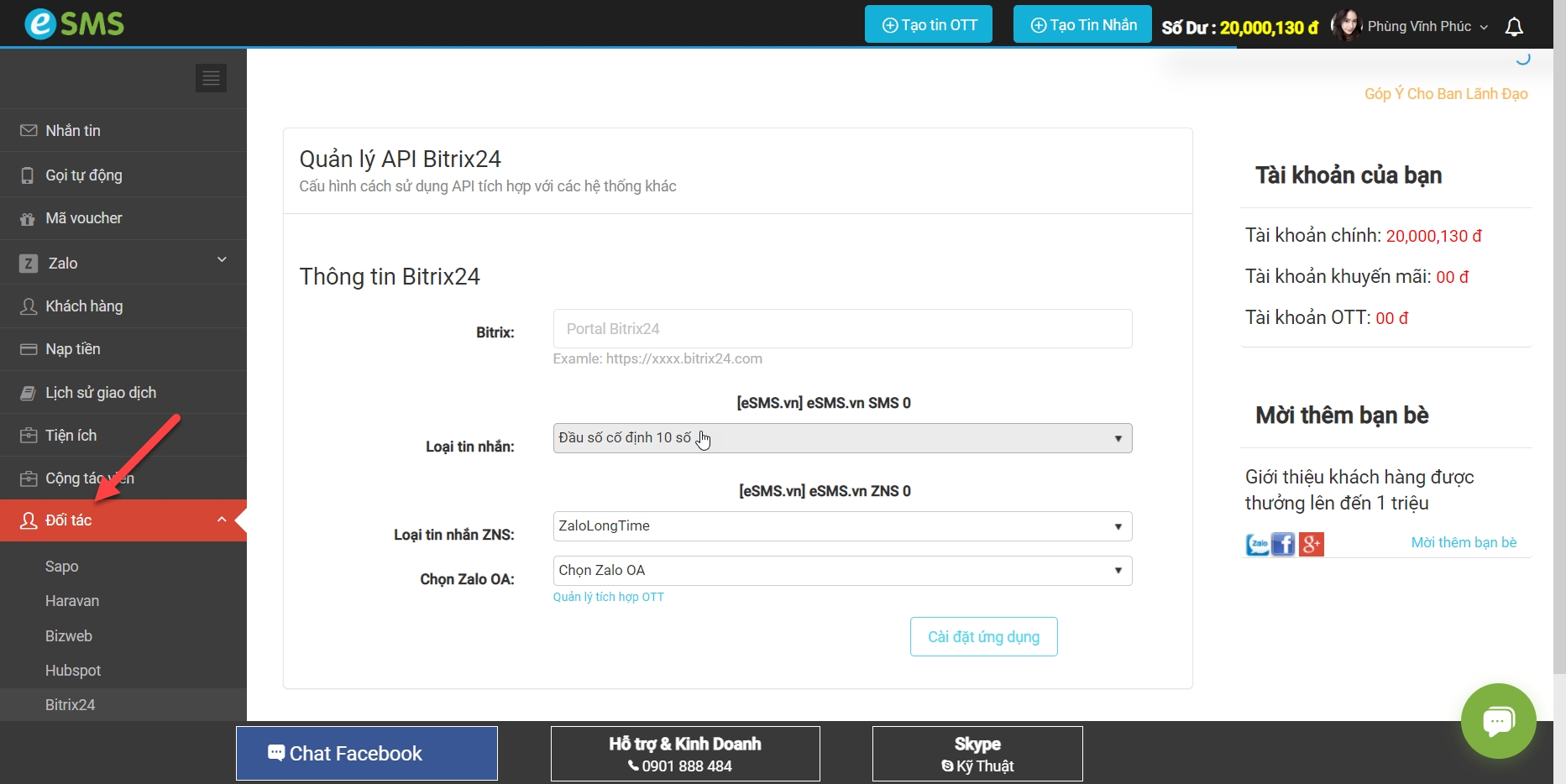
Task: Open the ZaloLongTime dropdown
Action: (841, 526)
